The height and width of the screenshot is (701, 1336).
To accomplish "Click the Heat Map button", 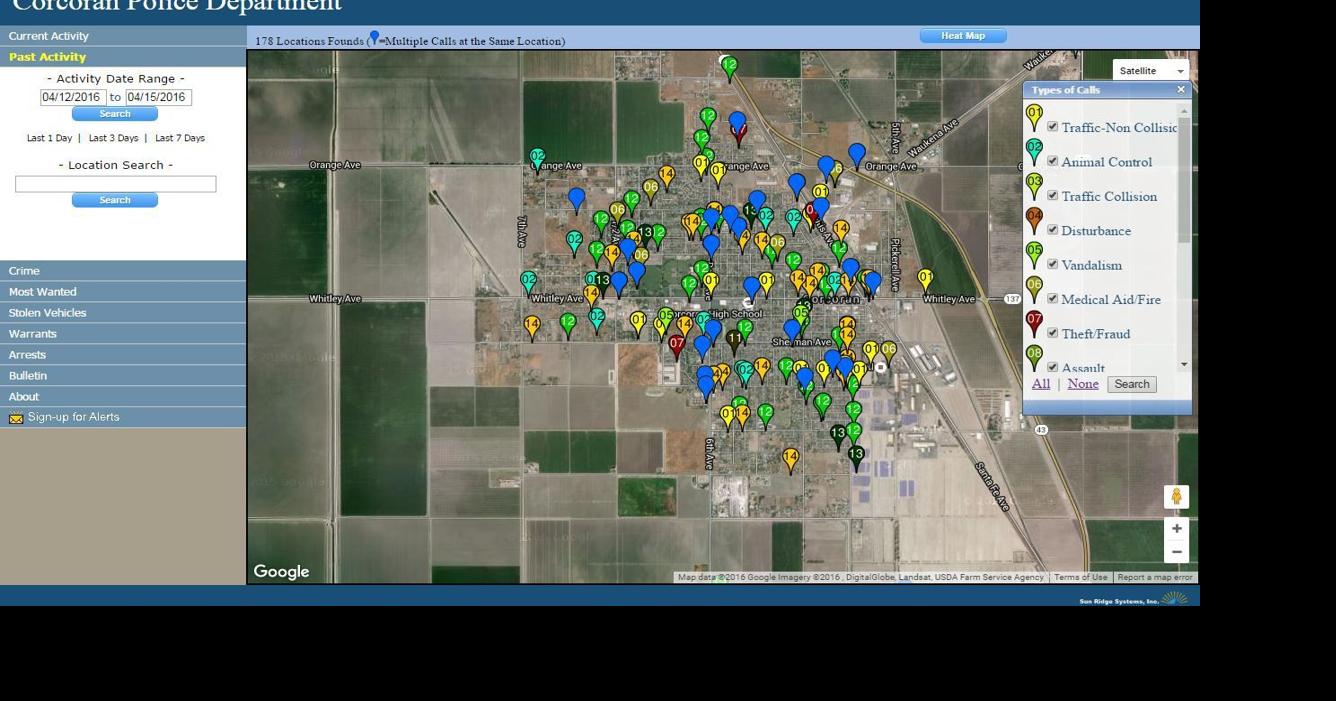I will click(x=962, y=36).
